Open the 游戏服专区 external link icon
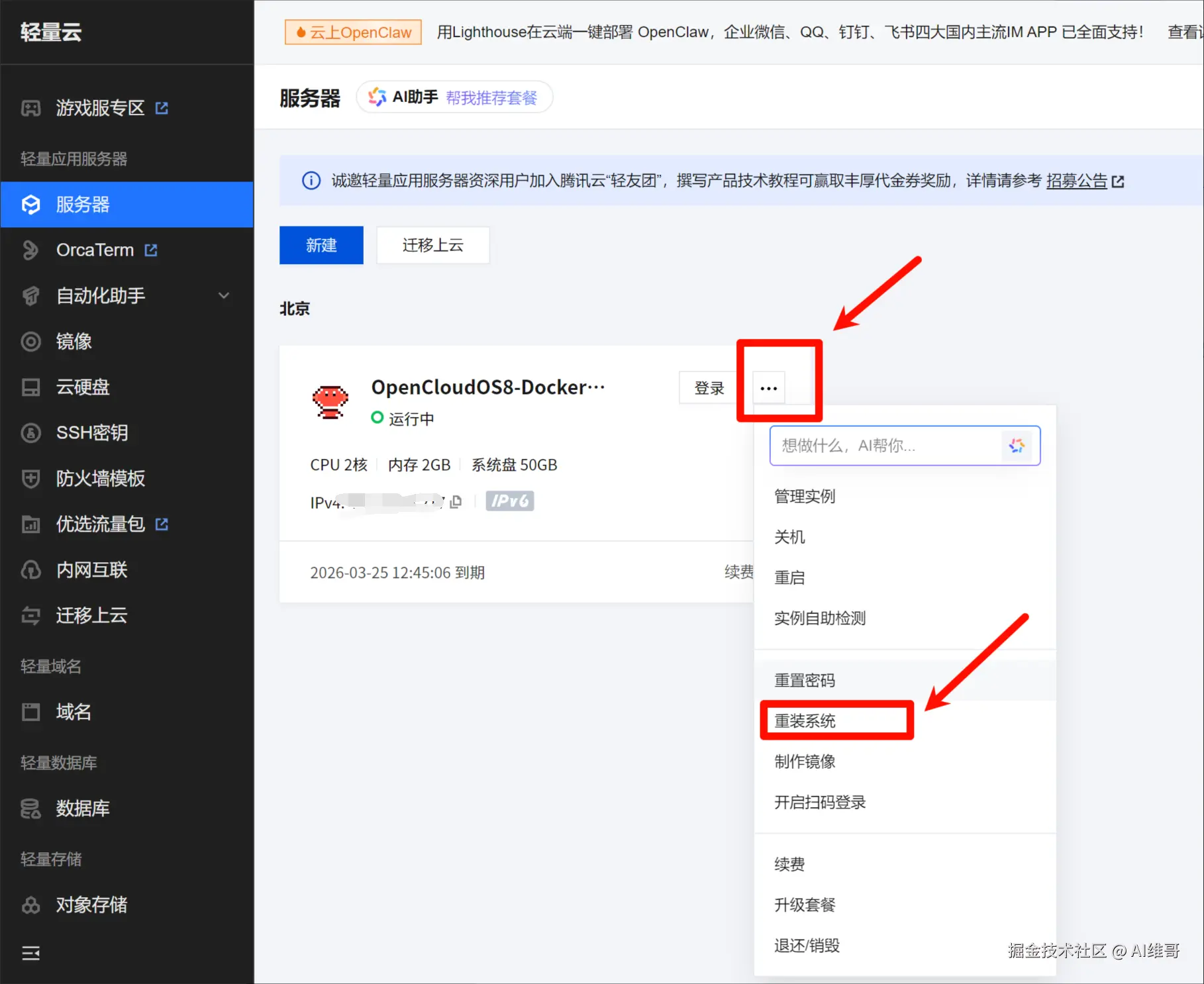 (162, 108)
